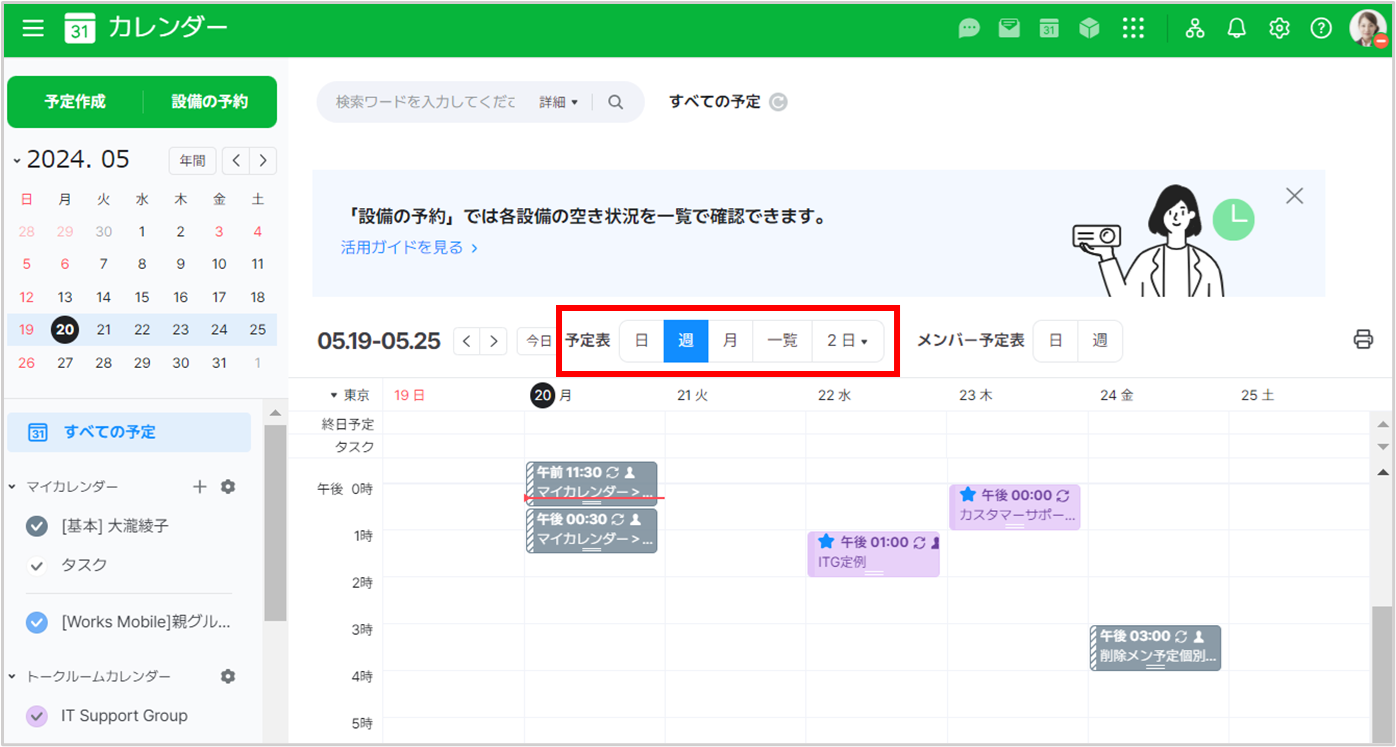The width and height of the screenshot is (1396, 747).
Task: Click the notification bell icon
Action: pyautogui.click(x=1237, y=29)
